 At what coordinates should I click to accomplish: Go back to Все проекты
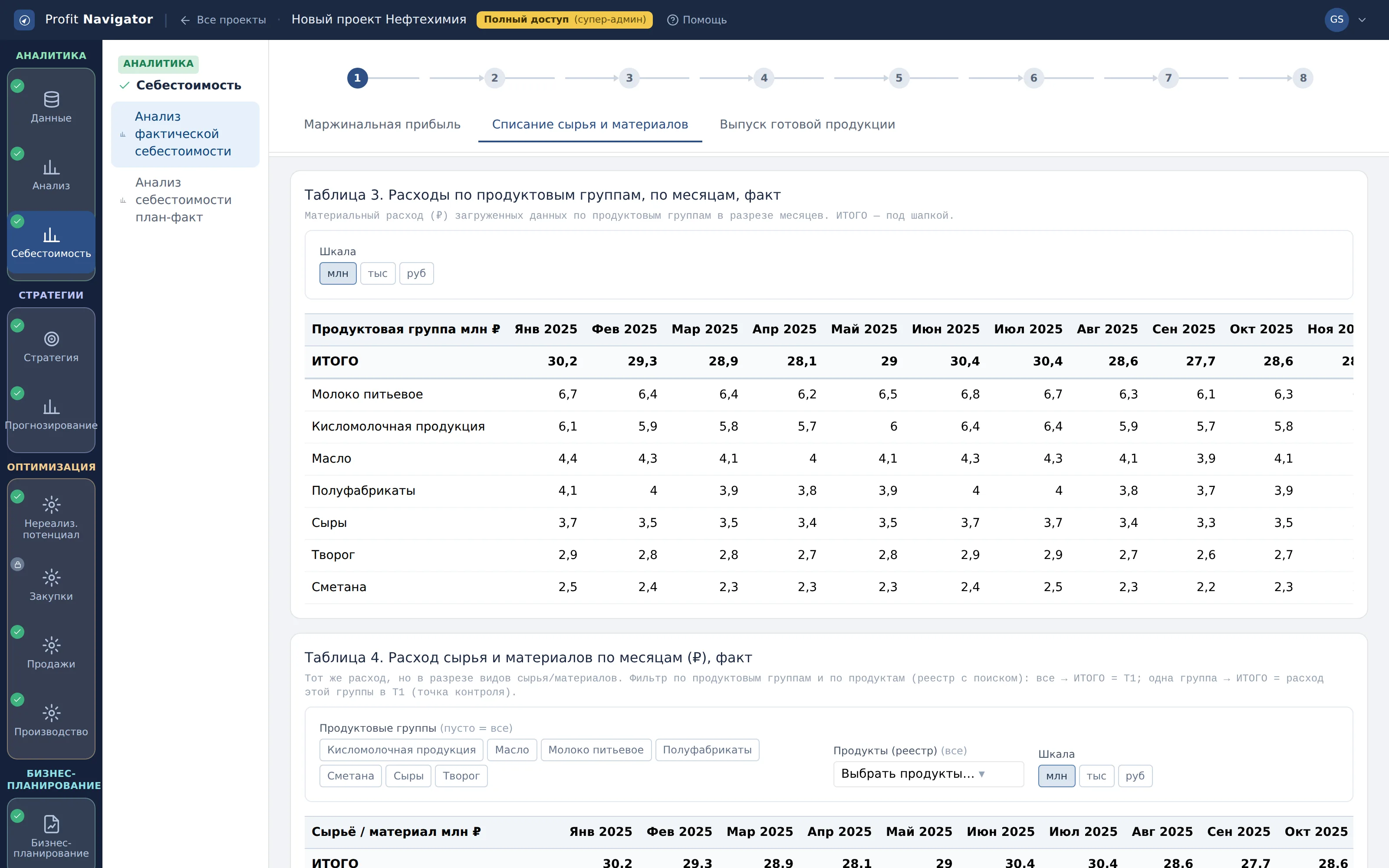[x=223, y=20]
